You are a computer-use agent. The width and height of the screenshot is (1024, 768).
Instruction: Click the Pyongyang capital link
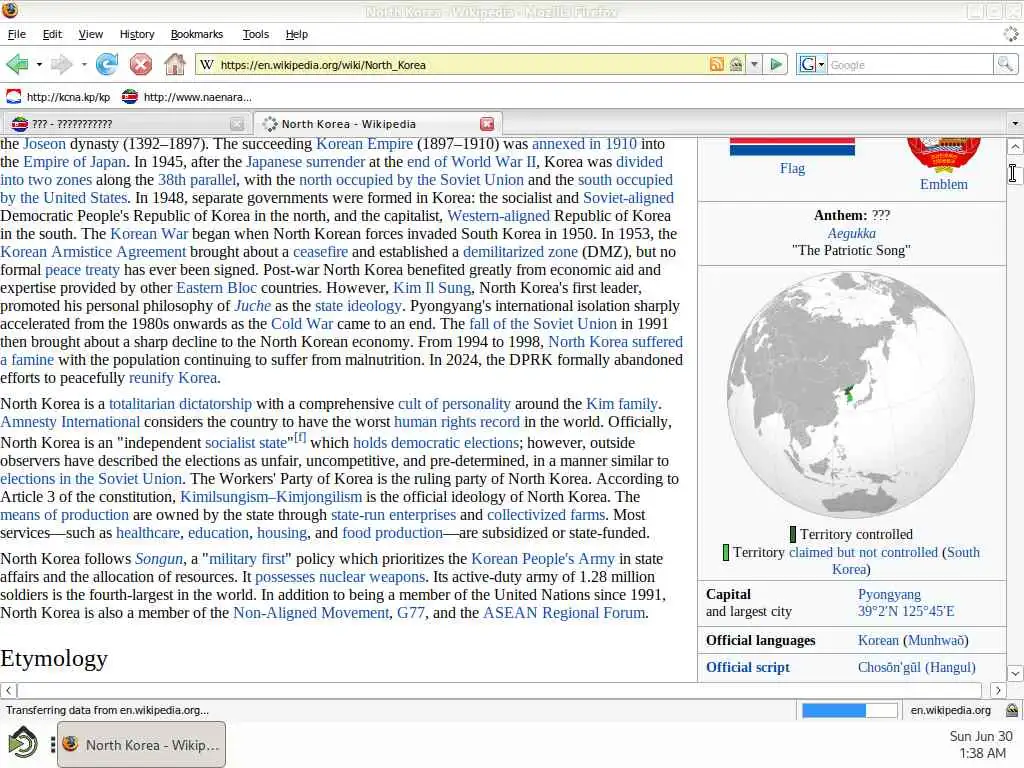[889, 594]
